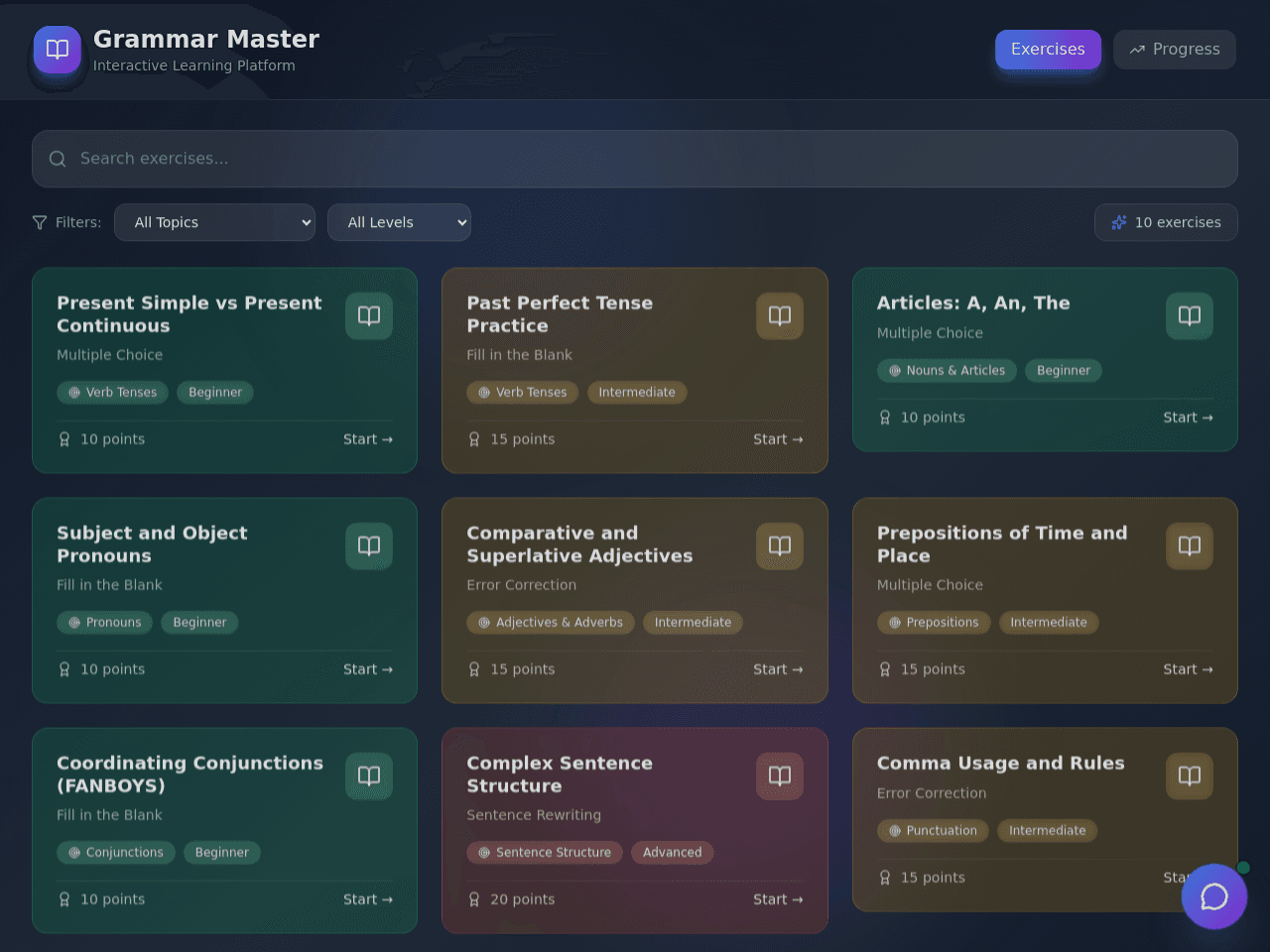Click the target icon in the Verb Tenses tag on Past Perfect card
1270x952 pixels.
484,393
